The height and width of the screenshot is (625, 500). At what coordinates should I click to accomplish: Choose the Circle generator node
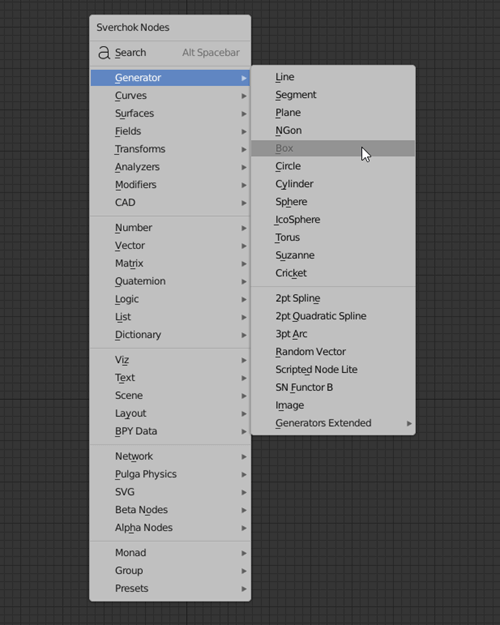tap(333, 166)
